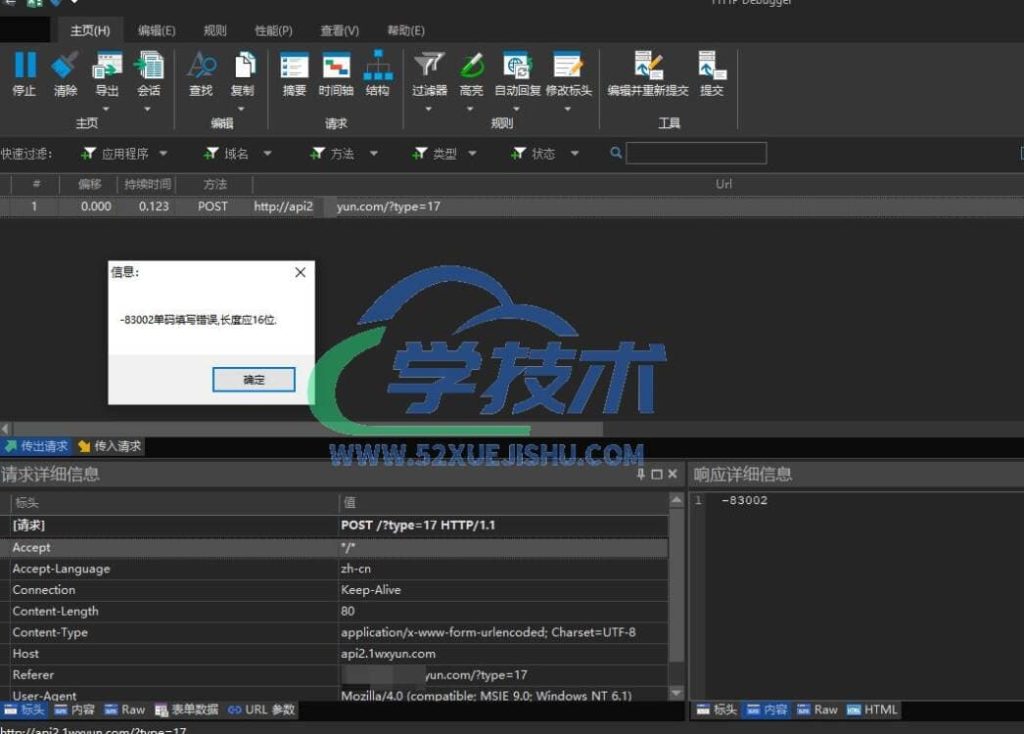This screenshot has width=1024, height=734.
Task: Select the 摘要 (Summary) view icon
Action: (294, 66)
